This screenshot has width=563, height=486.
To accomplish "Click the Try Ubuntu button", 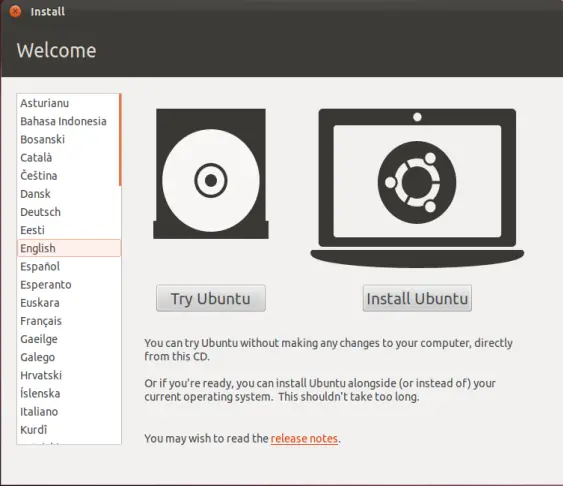I will point(211,298).
